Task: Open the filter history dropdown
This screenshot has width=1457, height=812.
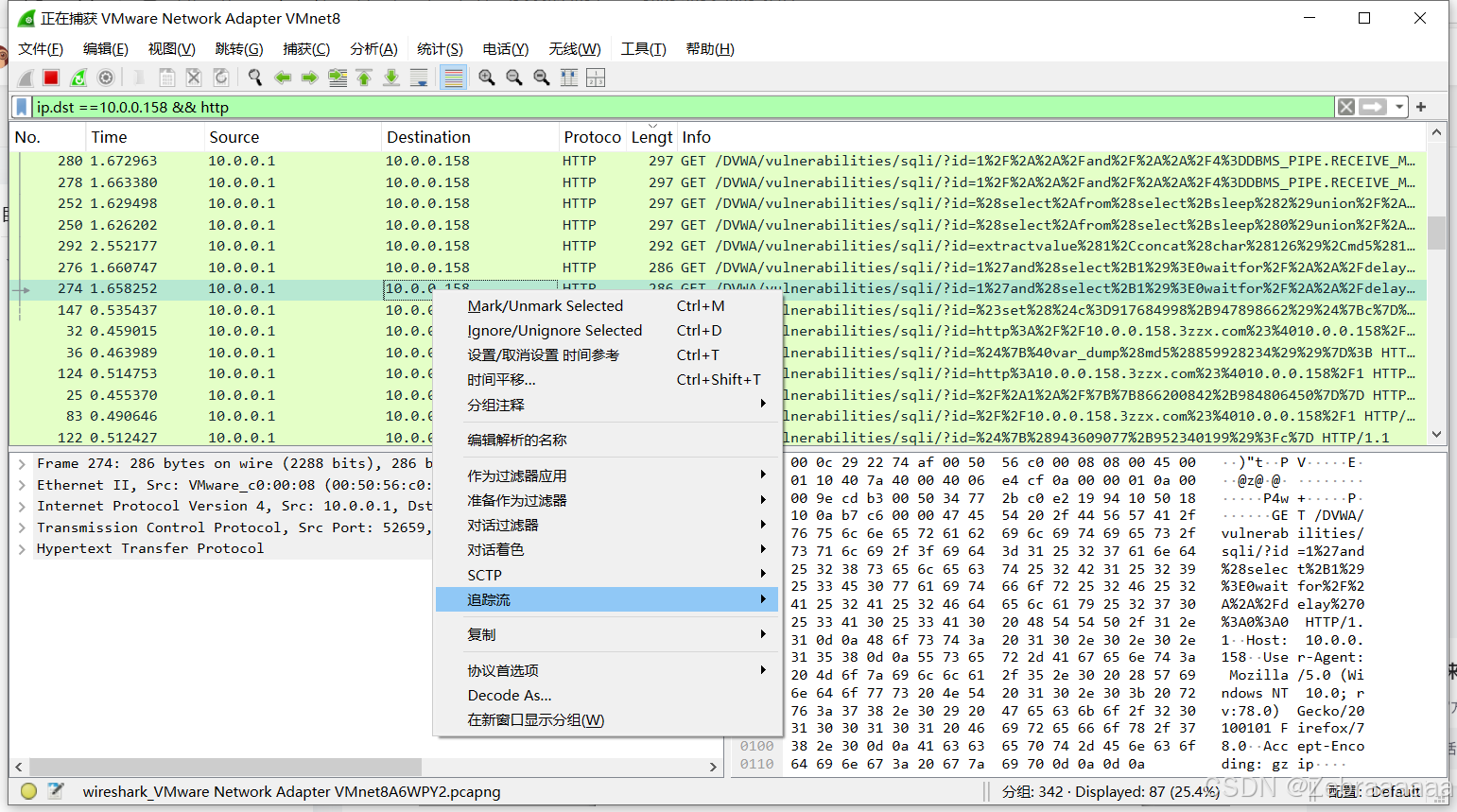Action: [x=1399, y=107]
